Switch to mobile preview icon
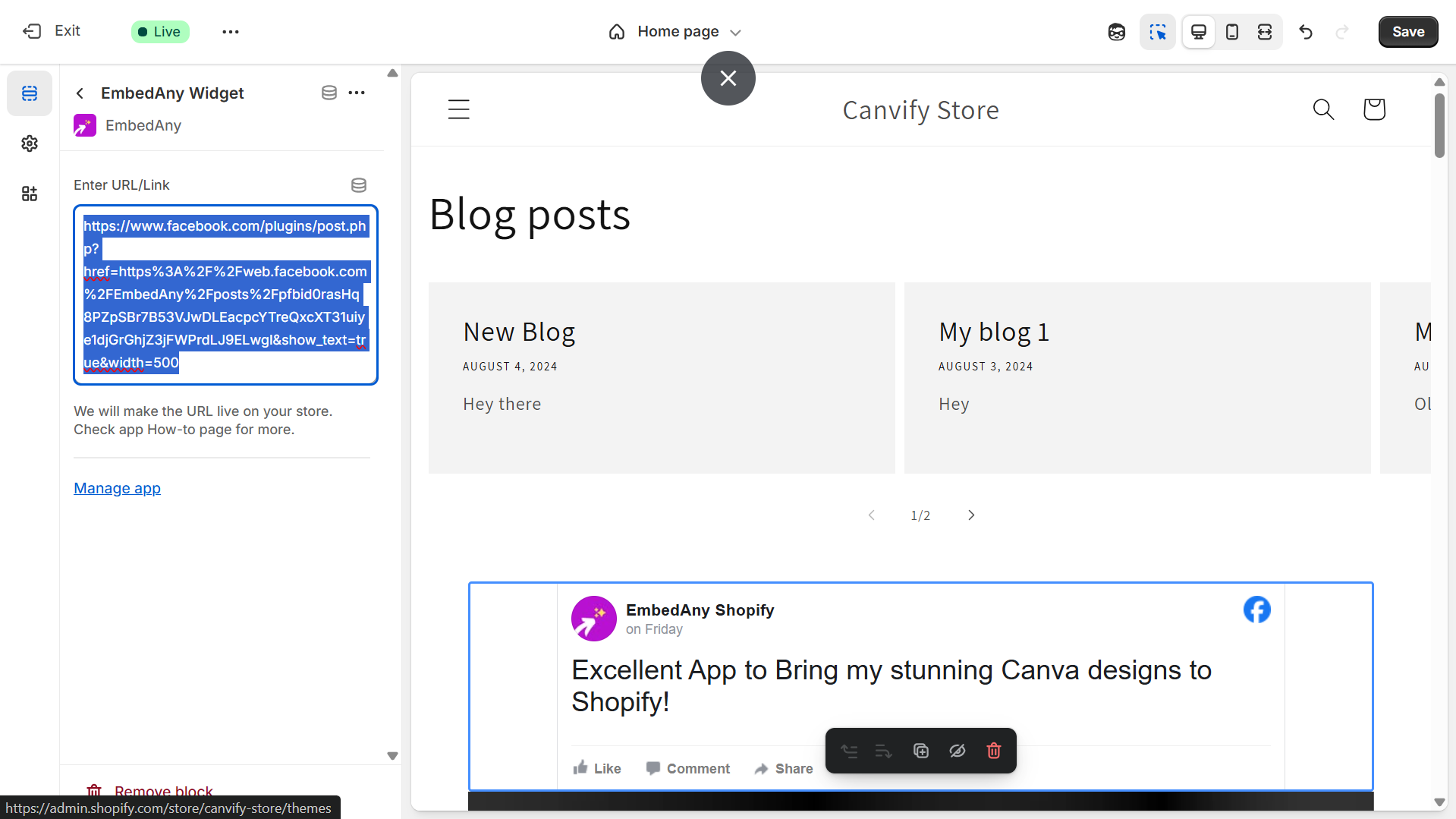This screenshot has width=1456, height=819. pyautogui.click(x=1231, y=32)
